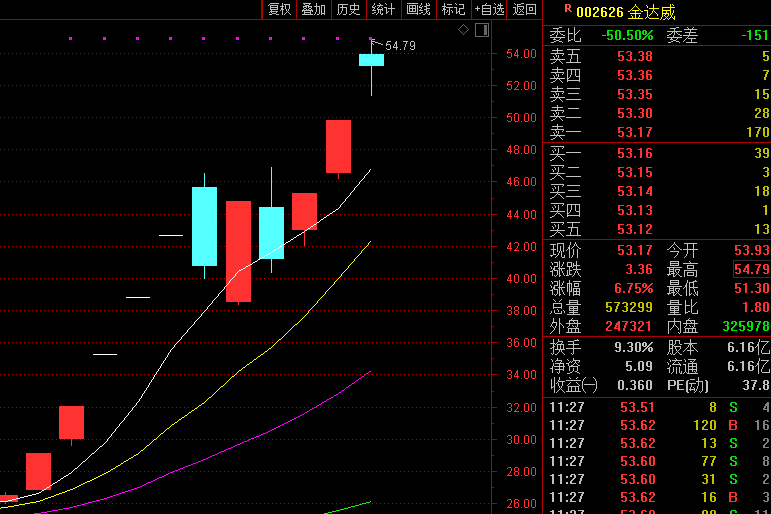Click the cyan candlestick near 54.00
Screen dimensions: 771x514
click(x=371, y=60)
